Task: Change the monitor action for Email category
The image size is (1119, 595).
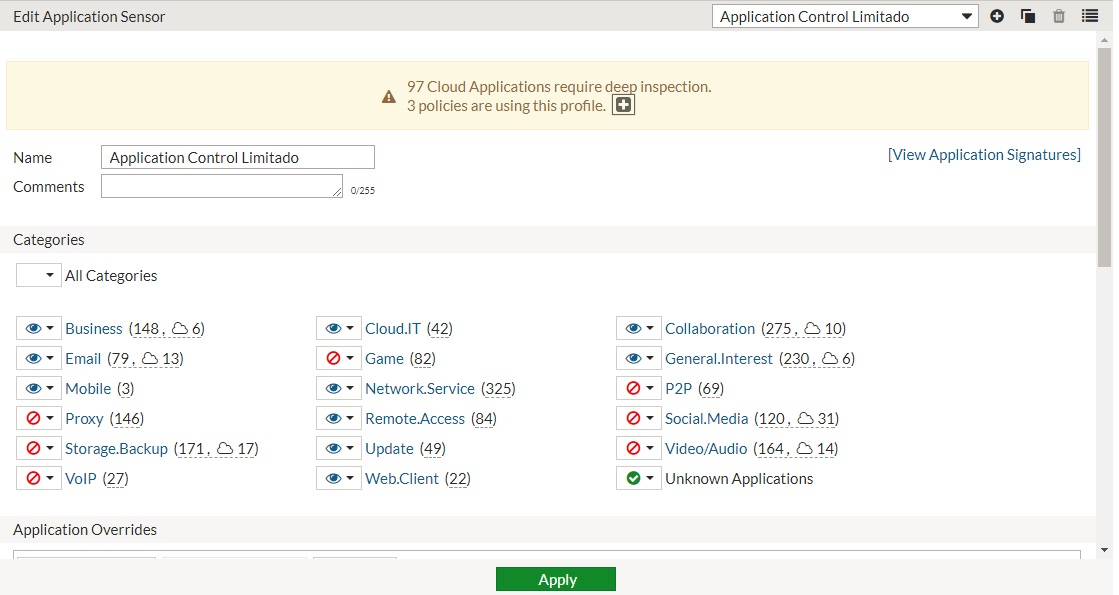Action: point(39,358)
